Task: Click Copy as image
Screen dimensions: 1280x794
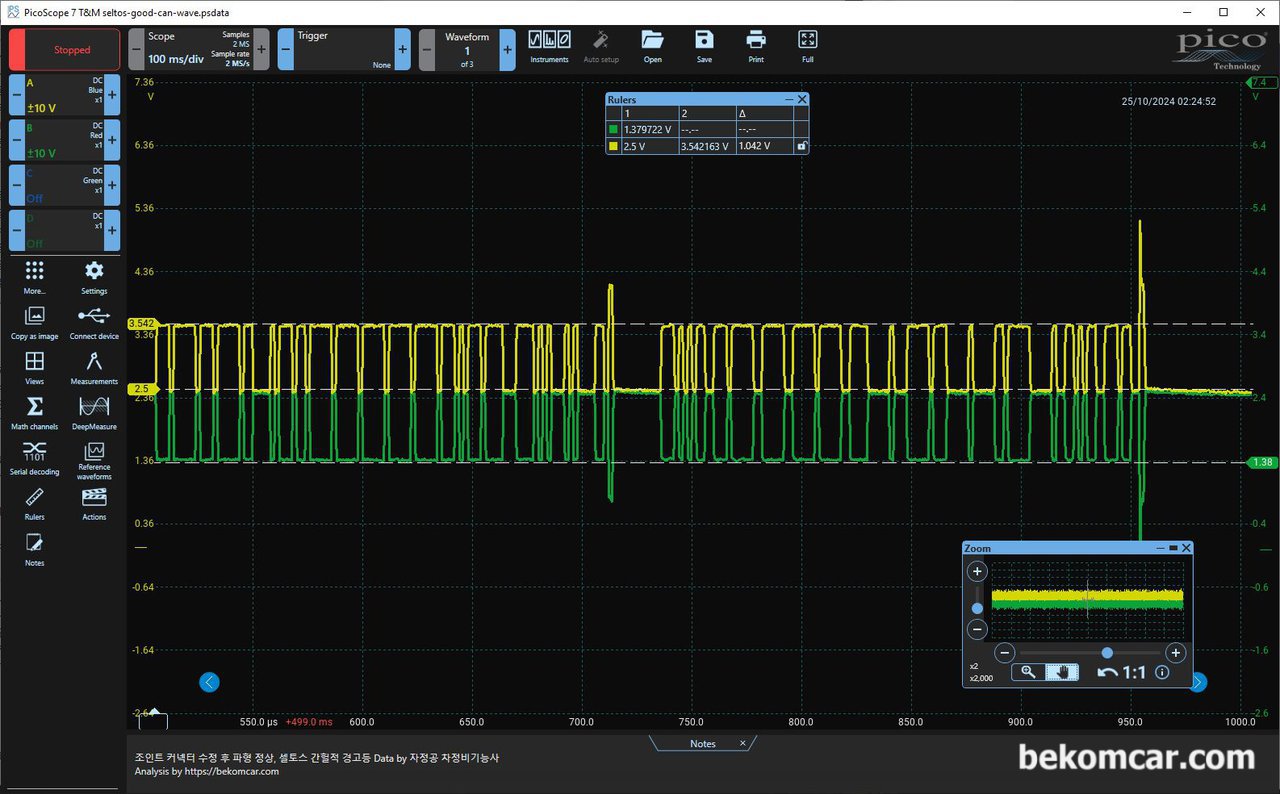Action: pos(35,323)
